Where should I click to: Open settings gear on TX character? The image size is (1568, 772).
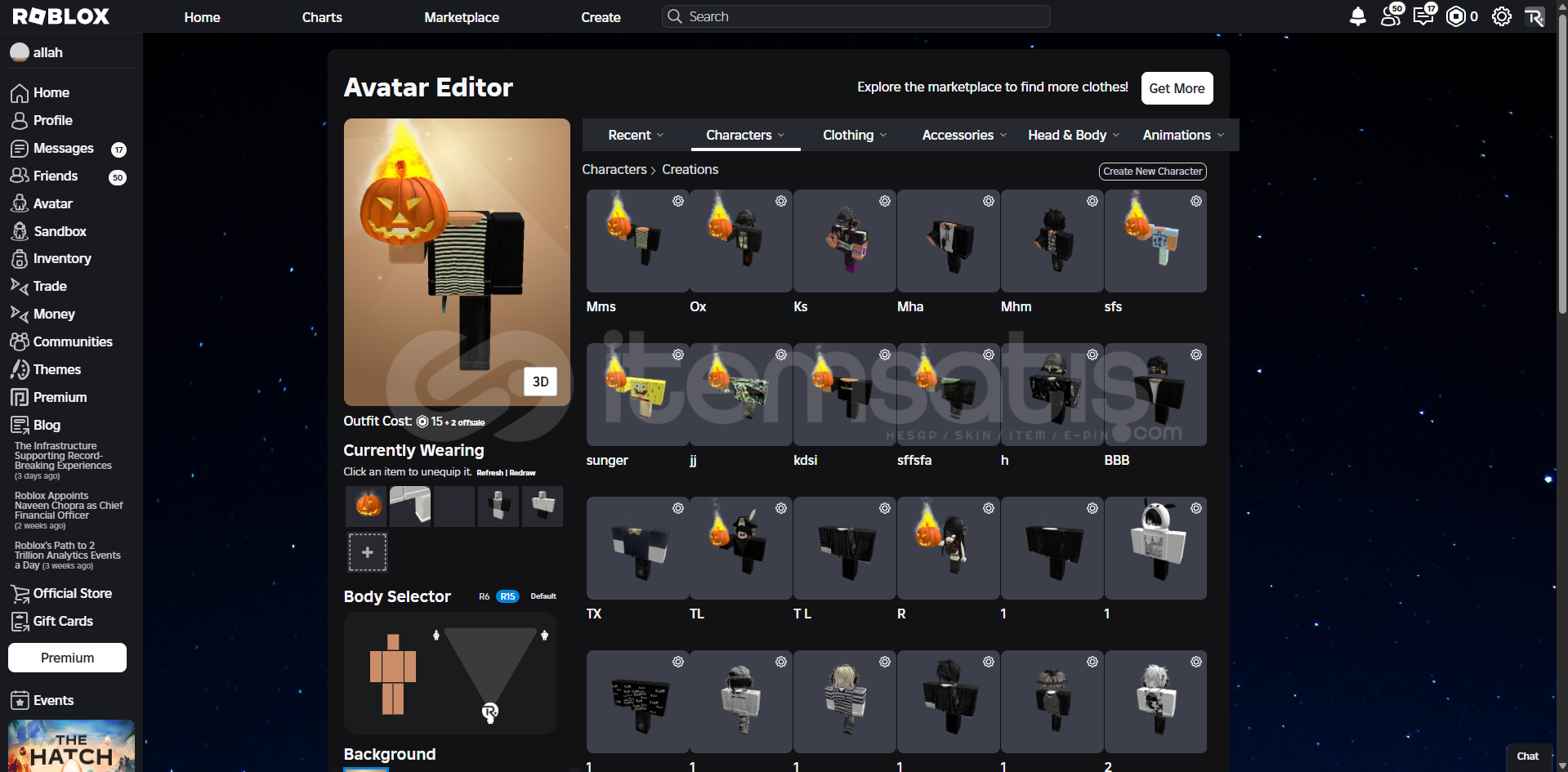[x=678, y=508]
